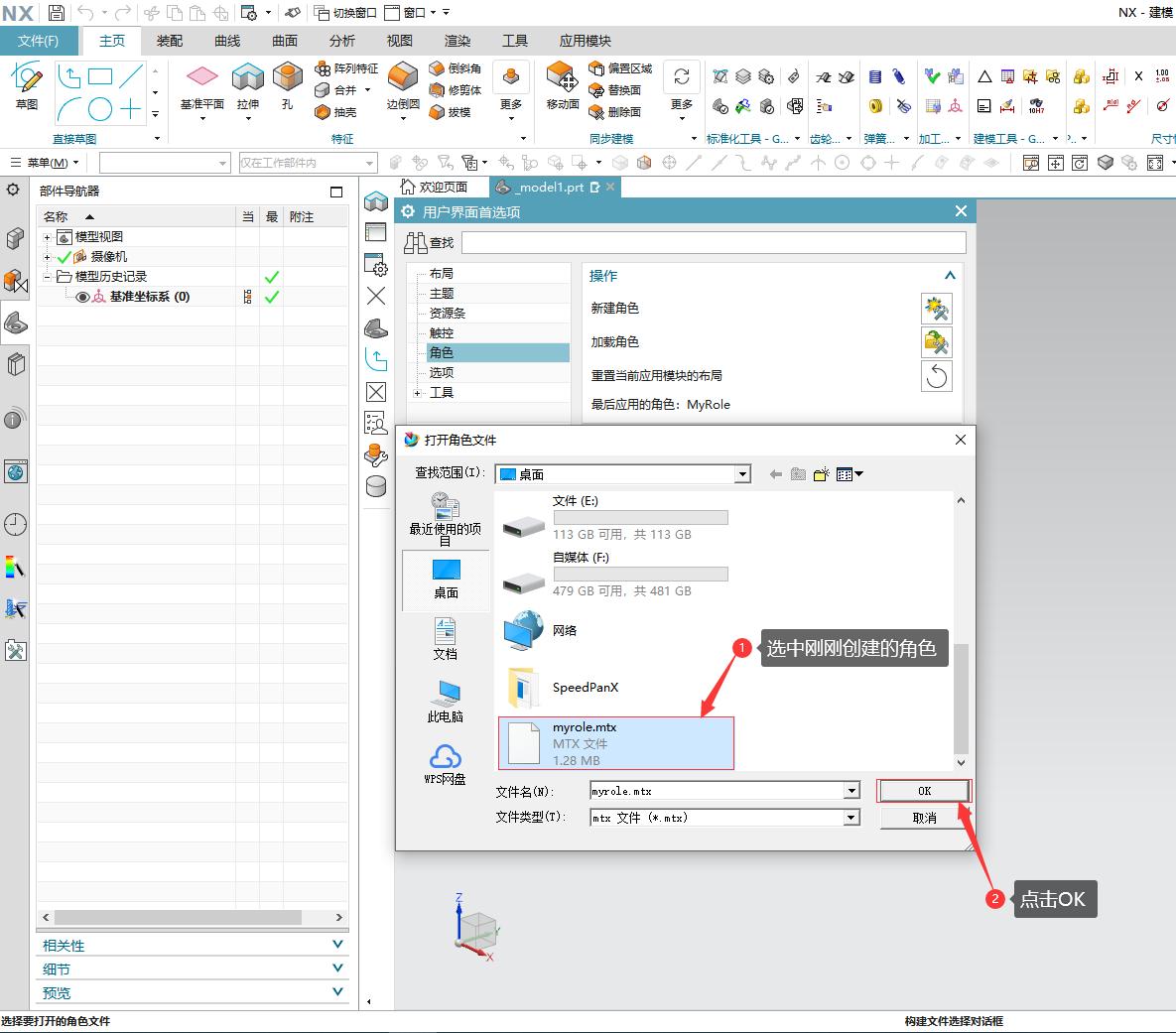Open the 查找范围 folder dropdown
The width and height of the screenshot is (1176, 1033).
pyautogui.click(x=742, y=474)
